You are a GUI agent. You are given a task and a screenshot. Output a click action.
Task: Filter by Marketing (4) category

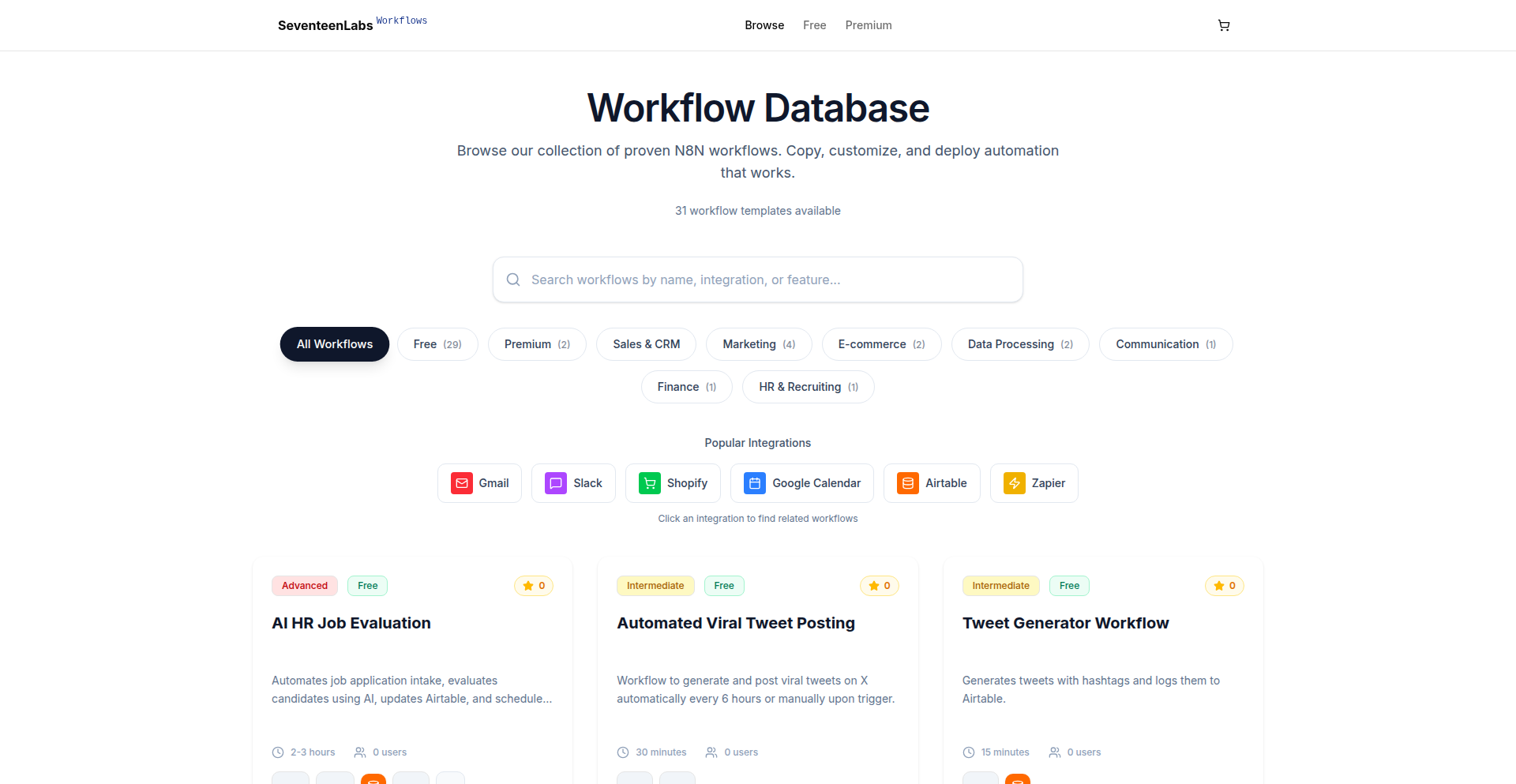click(759, 344)
